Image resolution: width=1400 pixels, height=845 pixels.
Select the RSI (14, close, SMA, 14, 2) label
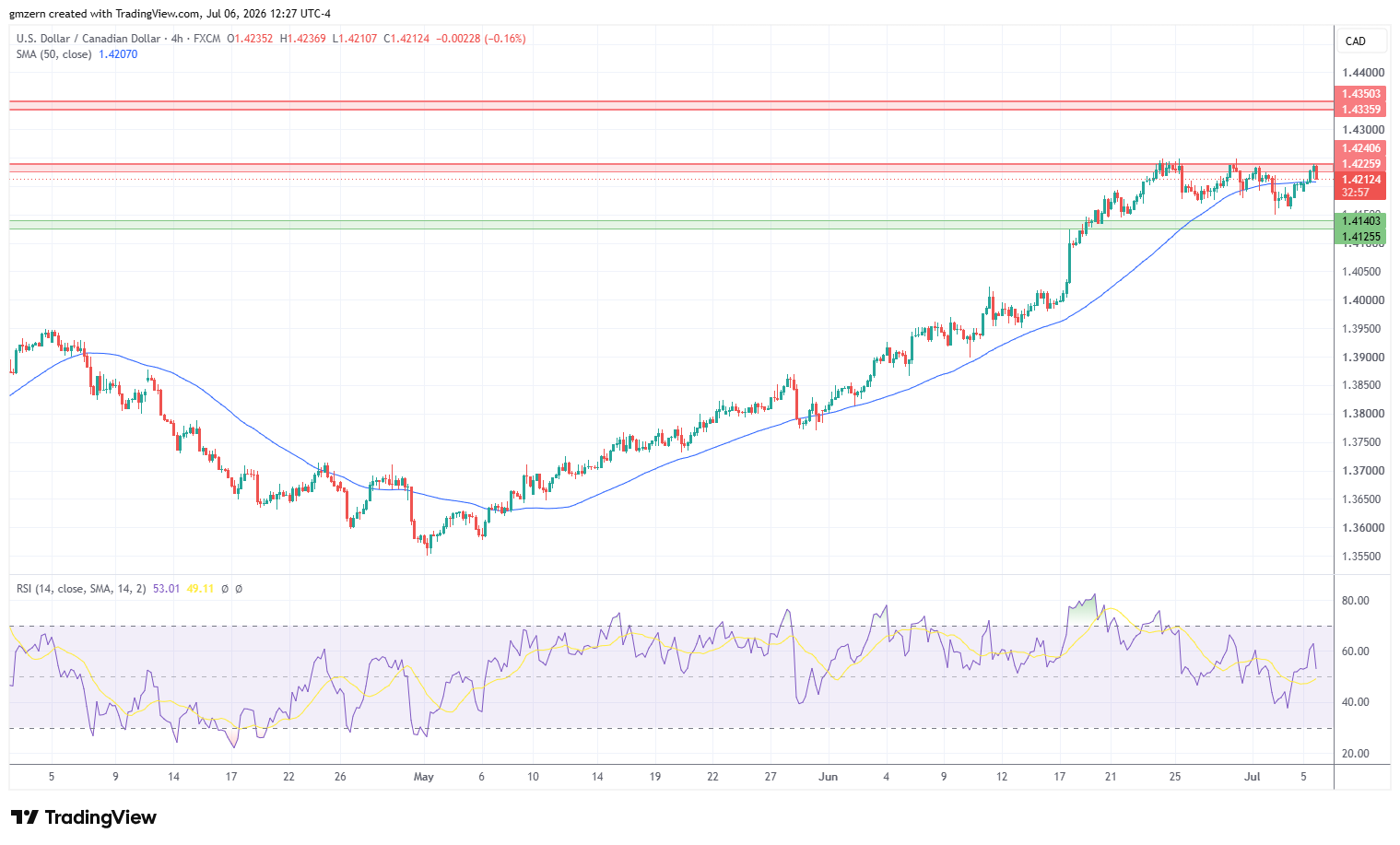[x=81, y=588]
